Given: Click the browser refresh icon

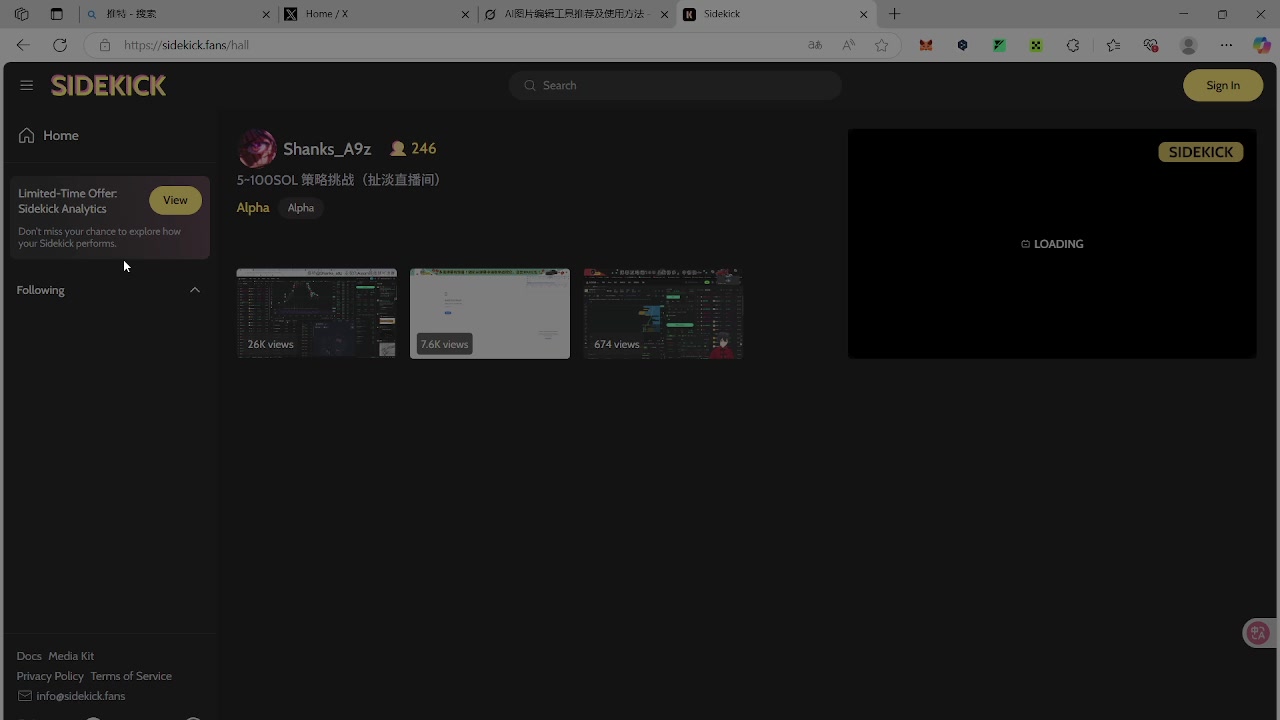Looking at the screenshot, I should (x=60, y=45).
